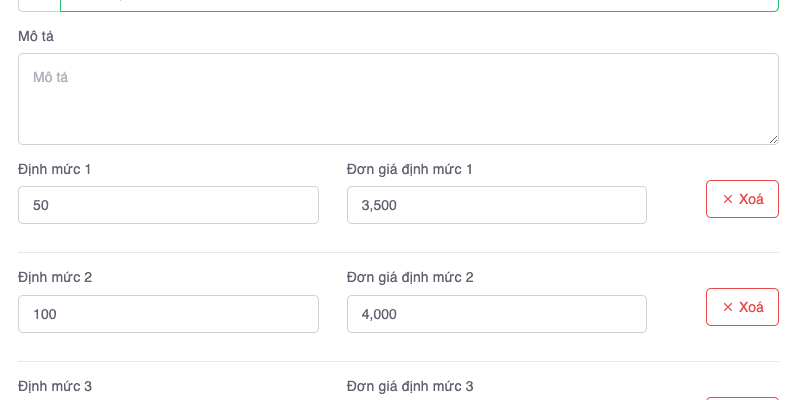Select the Đơn giá định mức 1 input
Viewport: 797px width, 400px height.
pyautogui.click(x=496, y=205)
